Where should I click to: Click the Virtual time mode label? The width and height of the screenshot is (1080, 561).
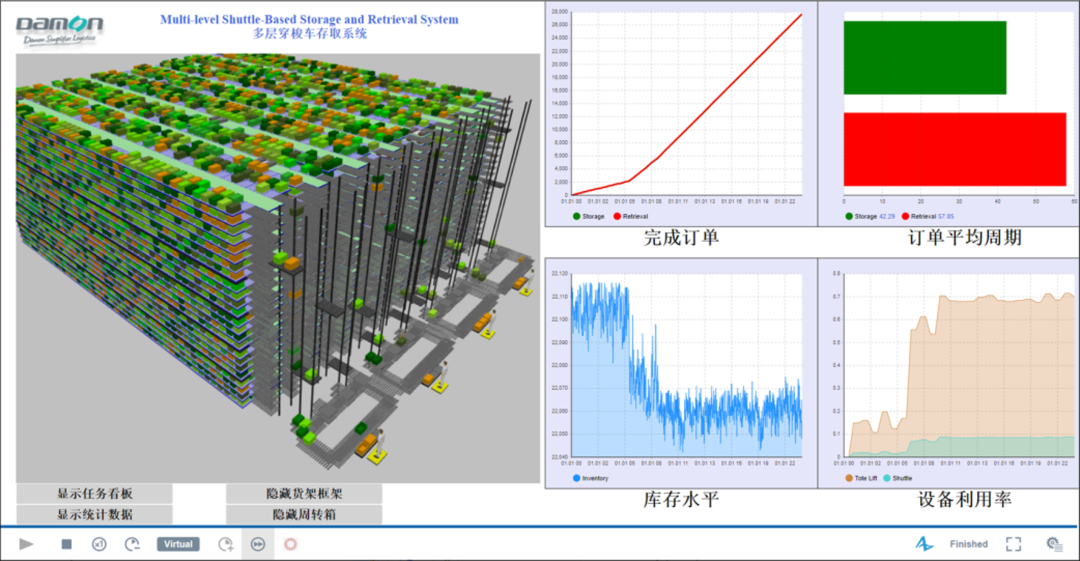coord(178,544)
